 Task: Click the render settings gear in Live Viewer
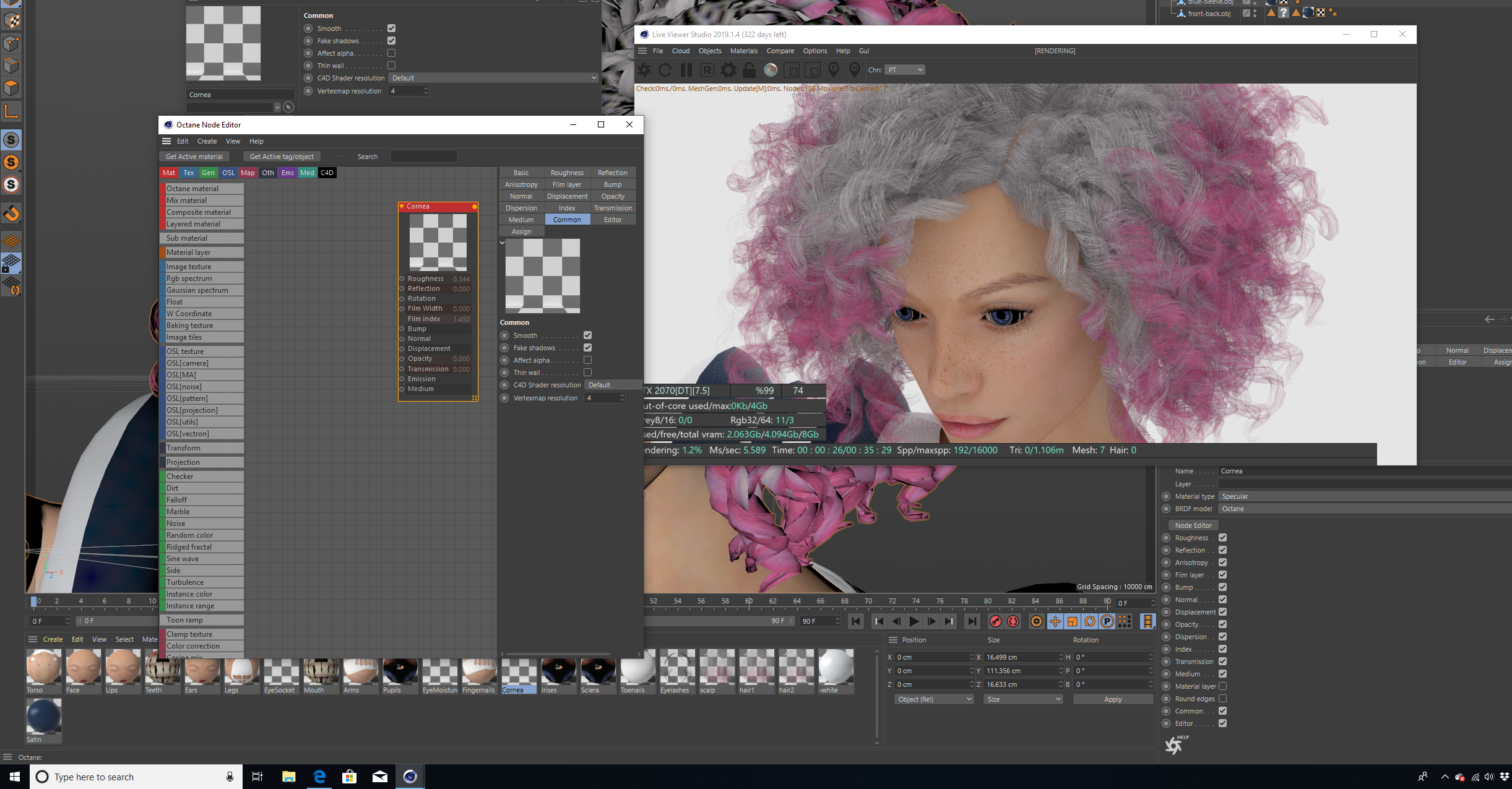click(728, 70)
